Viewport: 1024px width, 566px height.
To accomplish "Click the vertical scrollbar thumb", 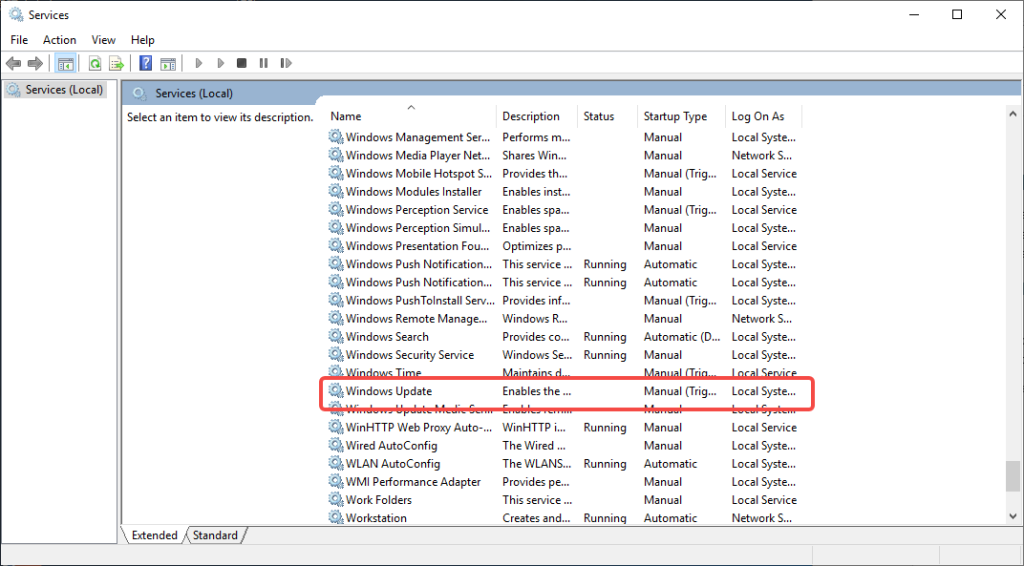I will coord(1013,476).
